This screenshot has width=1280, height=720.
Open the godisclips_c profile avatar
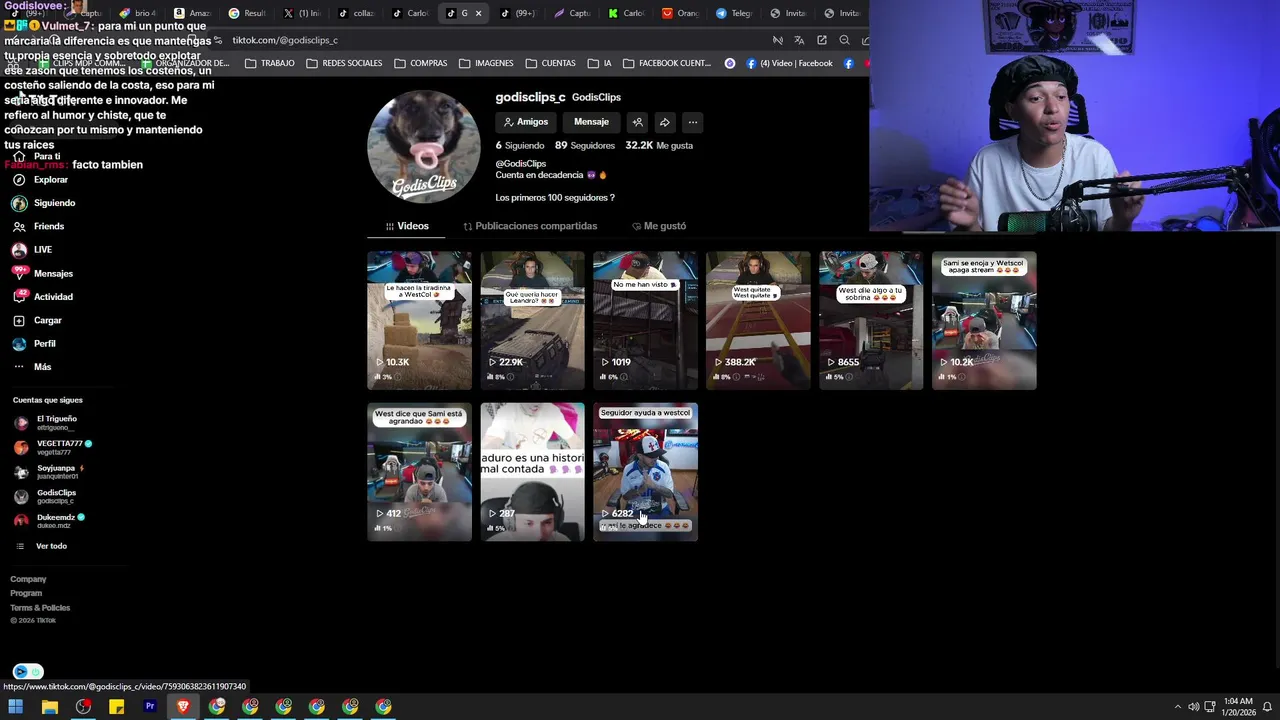click(424, 147)
